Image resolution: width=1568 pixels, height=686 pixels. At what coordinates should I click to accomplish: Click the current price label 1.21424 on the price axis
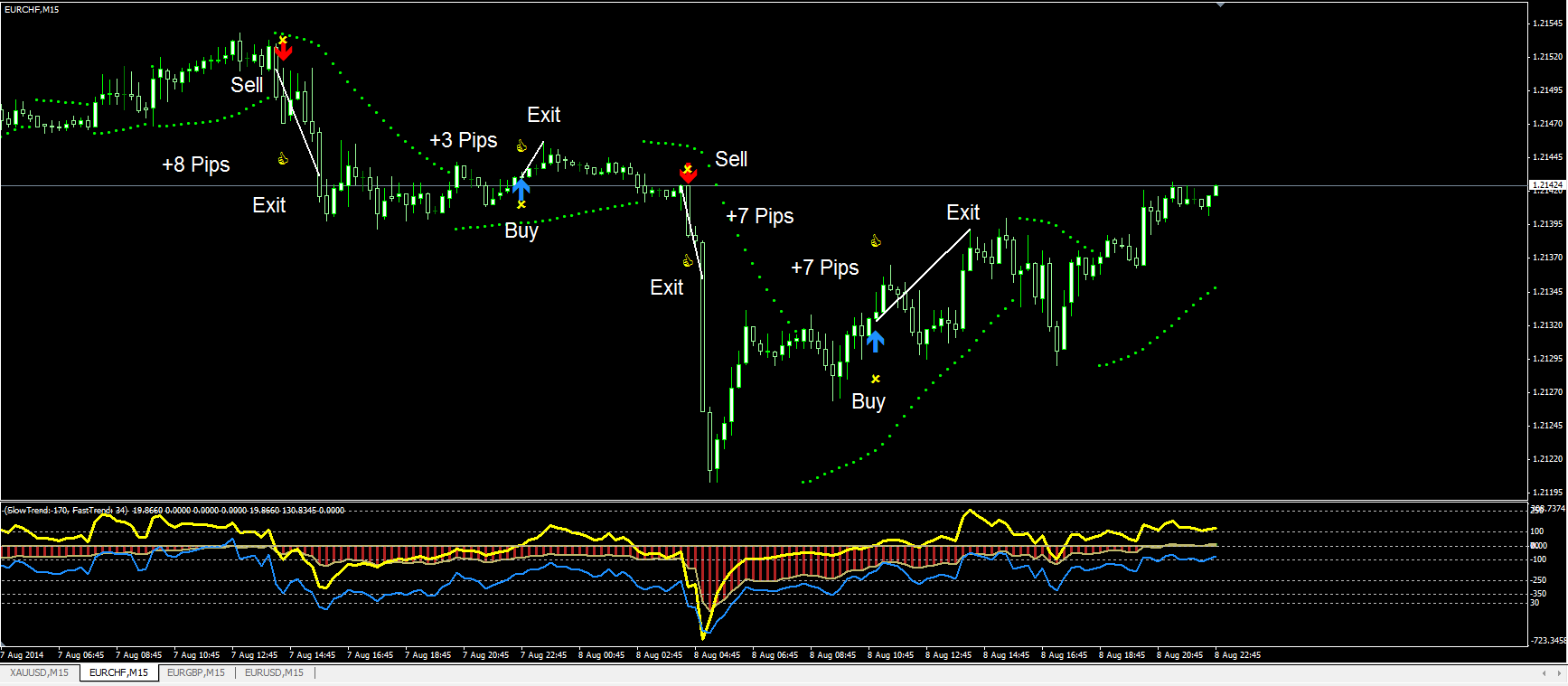click(x=1546, y=184)
